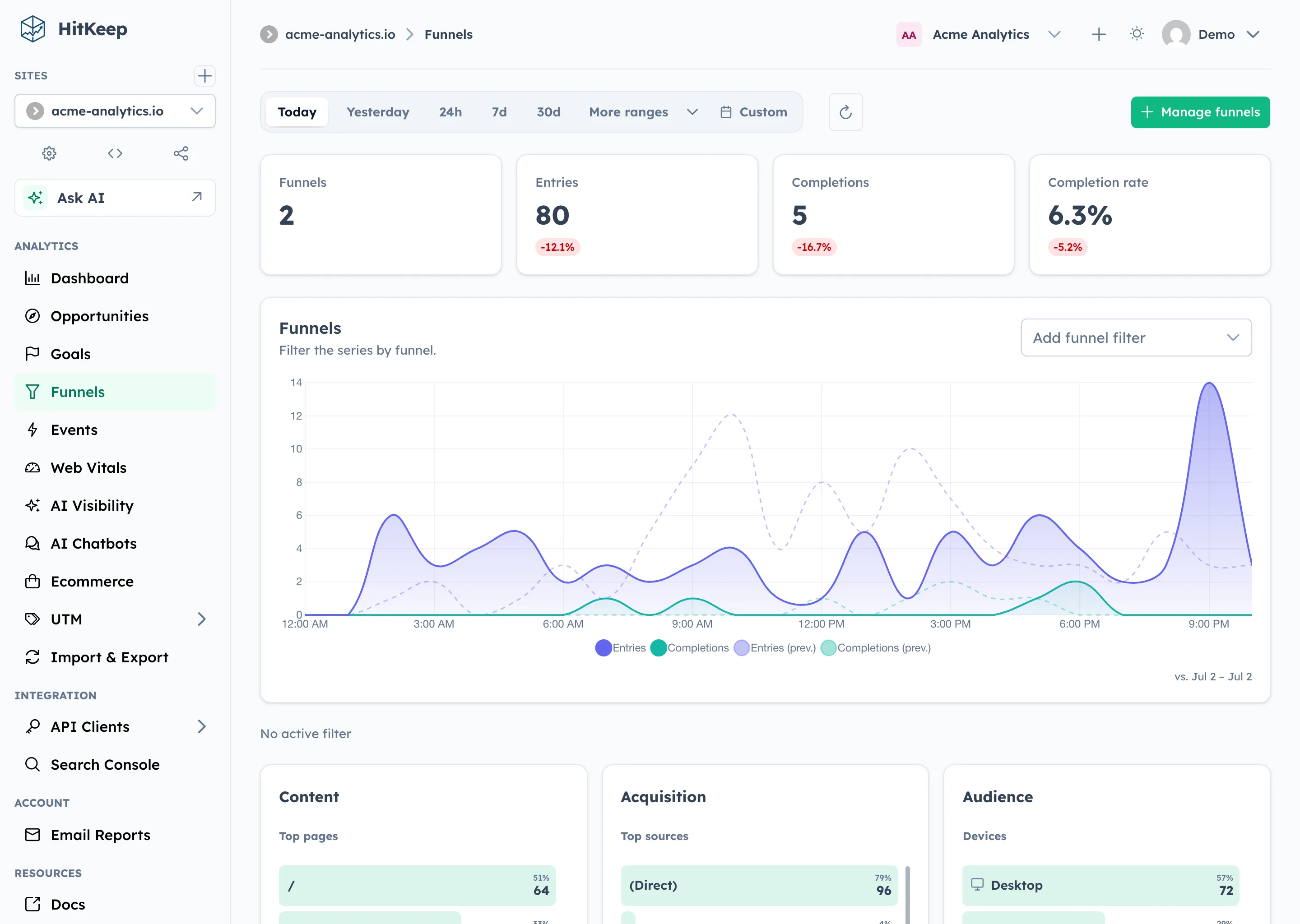The width and height of the screenshot is (1300, 924).
Task: Toggle Completions (prev.) series in legend
Action: click(x=875, y=647)
